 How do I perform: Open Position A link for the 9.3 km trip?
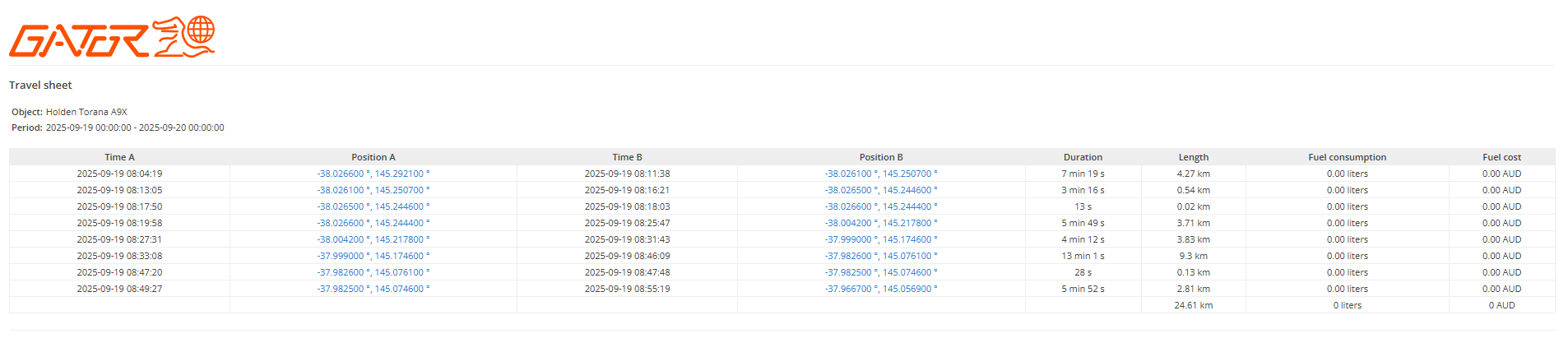coord(373,256)
